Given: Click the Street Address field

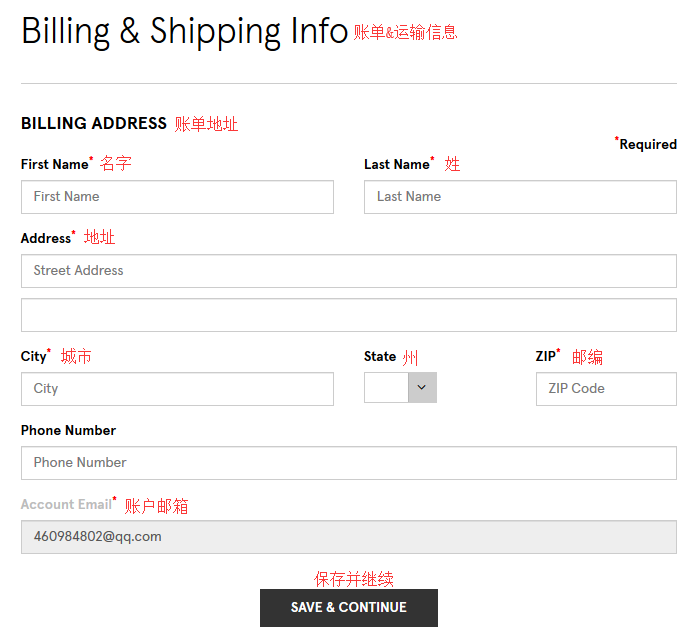Looking at the screenshot, I should point(348,271).
